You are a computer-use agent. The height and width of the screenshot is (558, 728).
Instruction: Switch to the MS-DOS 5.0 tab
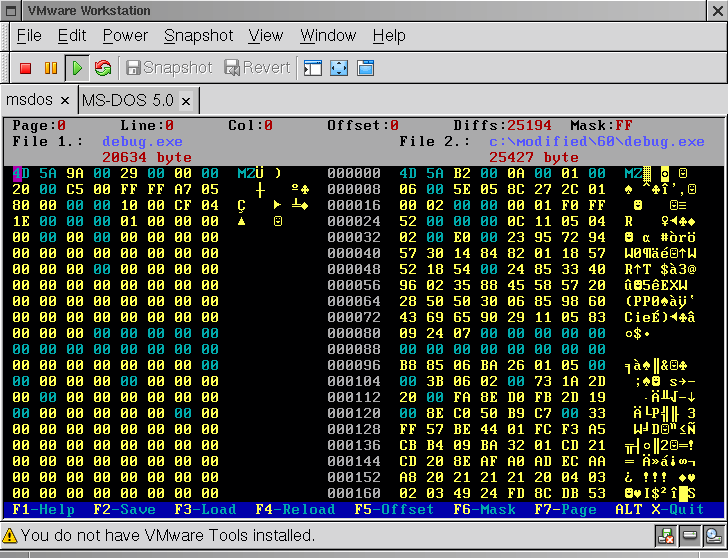coord(127,100)
